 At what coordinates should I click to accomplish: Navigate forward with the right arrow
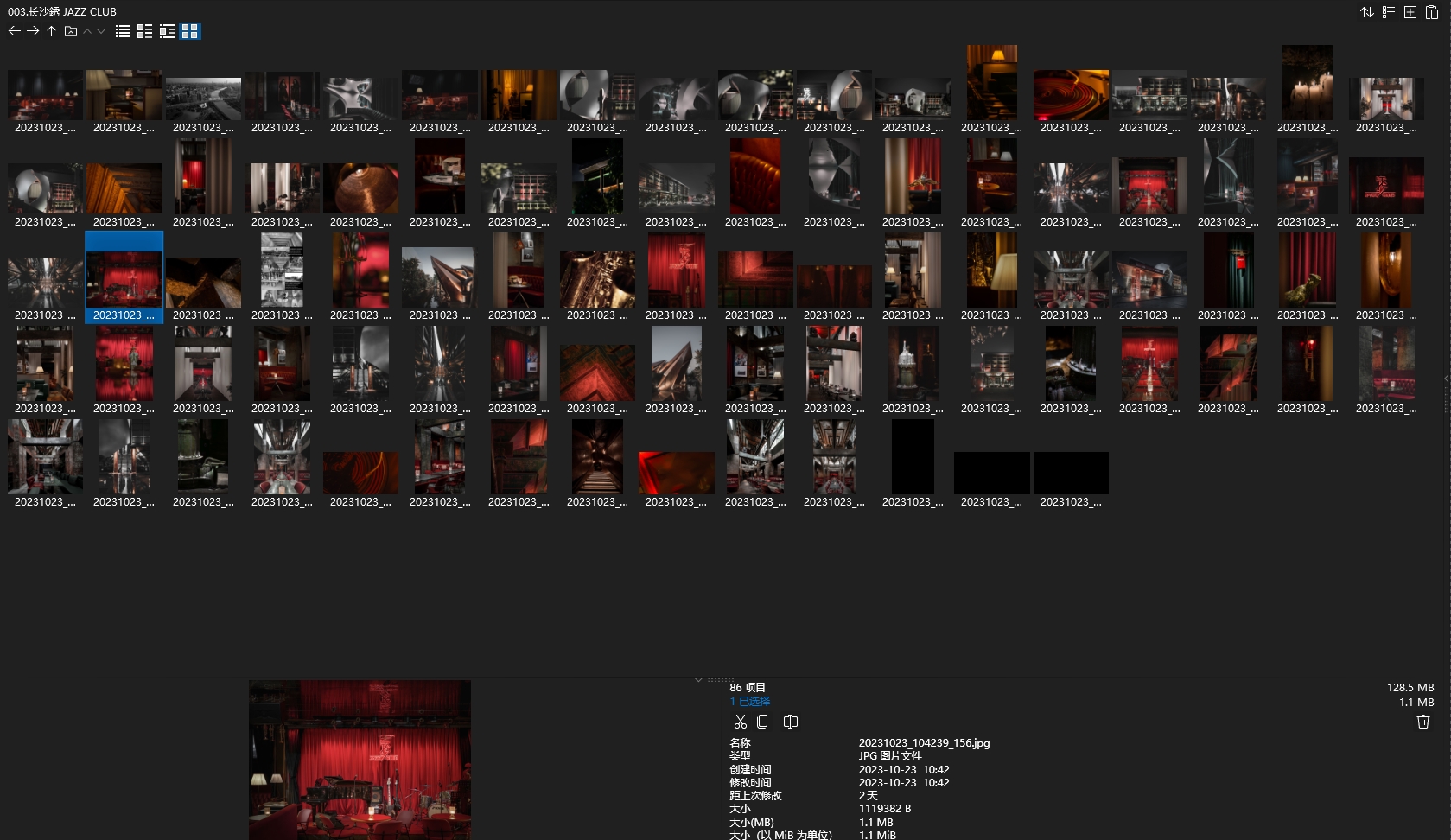33,31
